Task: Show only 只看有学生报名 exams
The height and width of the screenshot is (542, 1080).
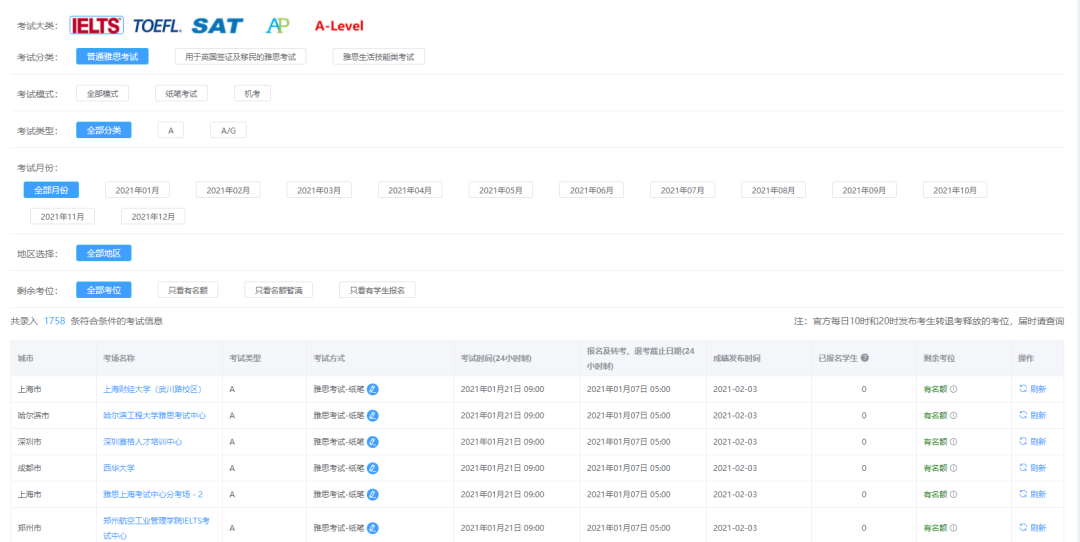Action: [377, 290]
